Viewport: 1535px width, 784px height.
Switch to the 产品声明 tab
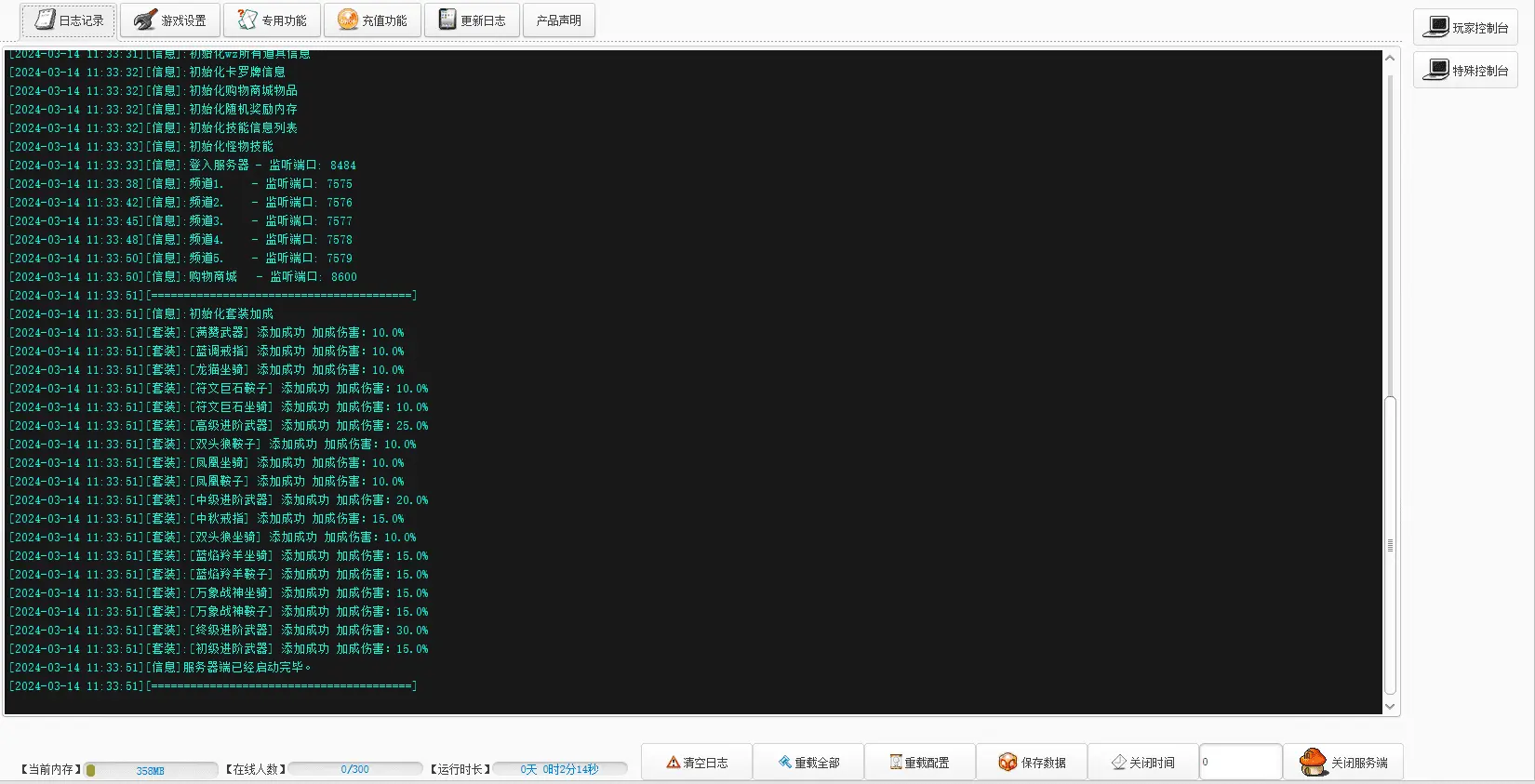click(x=559, y=20)
